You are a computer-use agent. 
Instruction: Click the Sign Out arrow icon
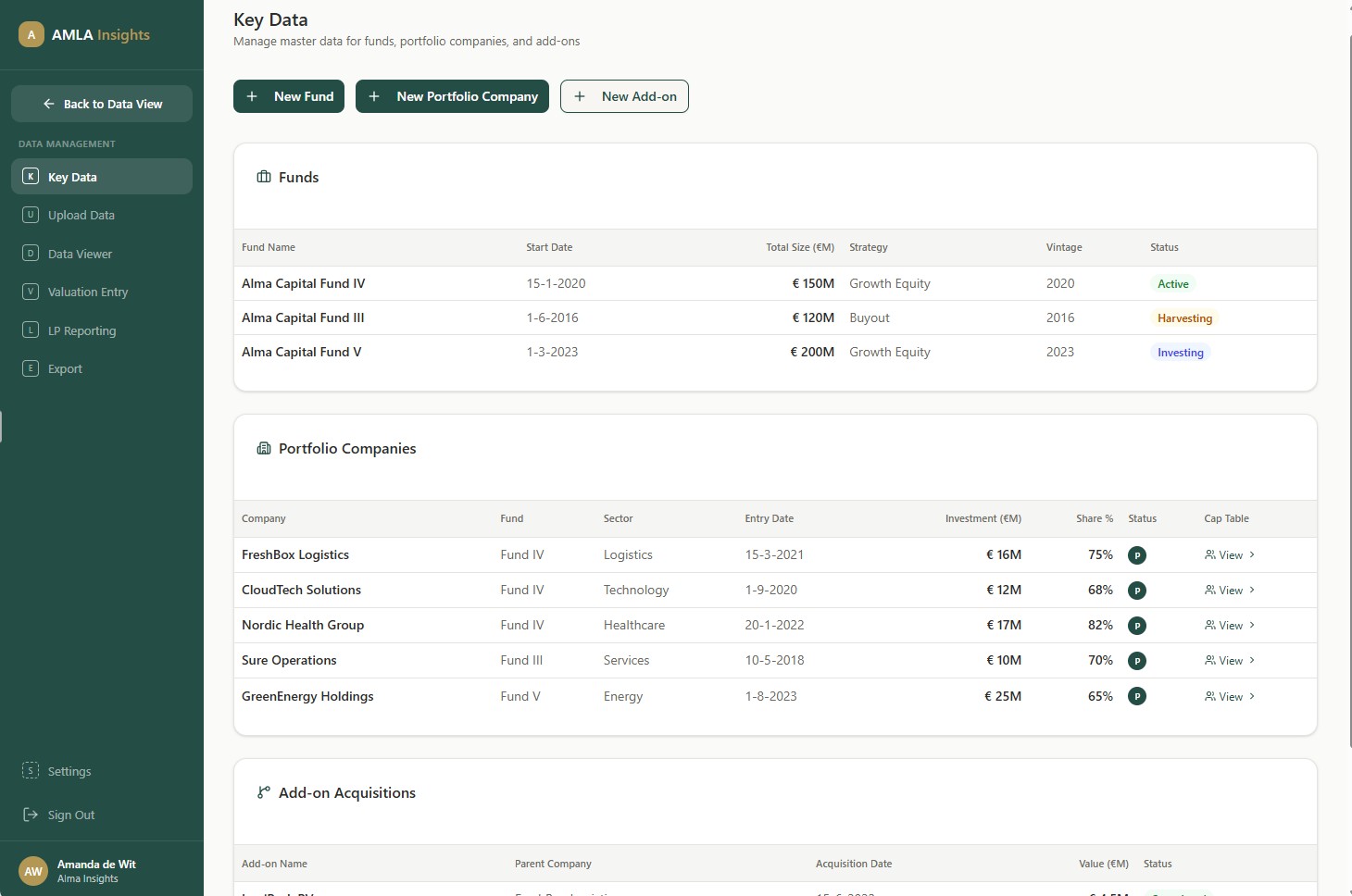31,815
